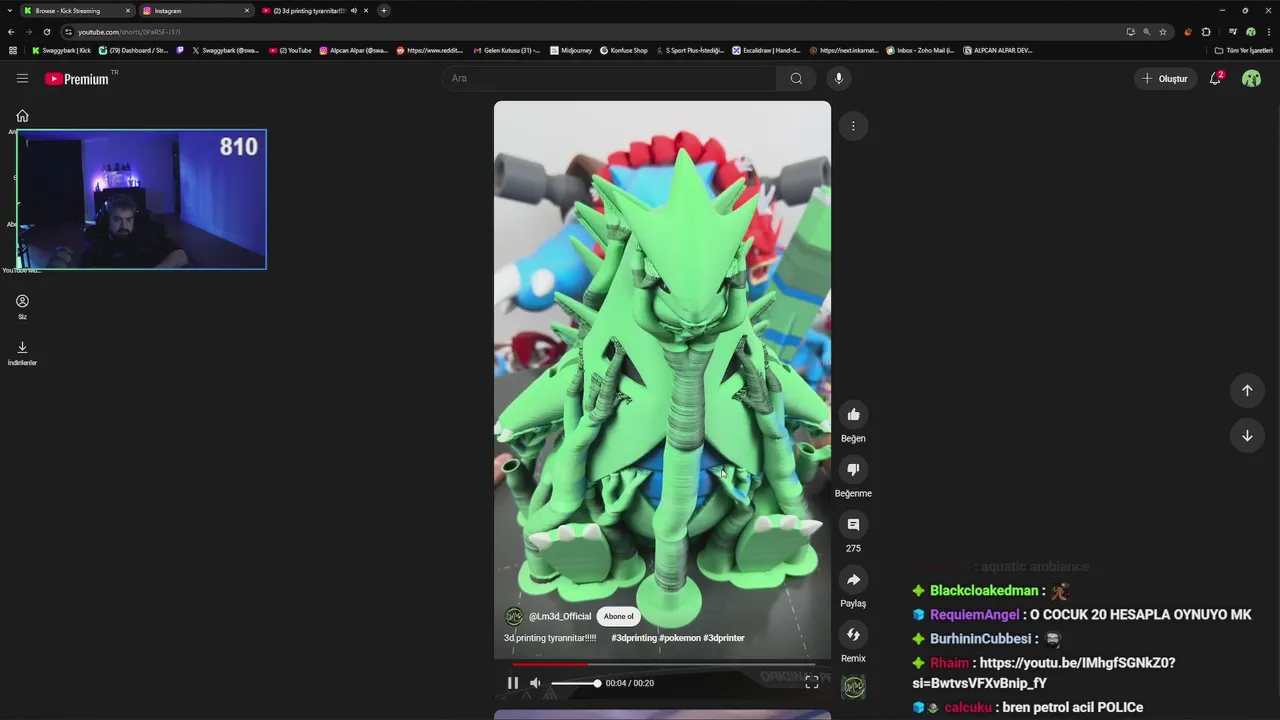The image size is (1280, 720).
Task: Bookmark this page with the star
Action: click(x=1163, y=32)
